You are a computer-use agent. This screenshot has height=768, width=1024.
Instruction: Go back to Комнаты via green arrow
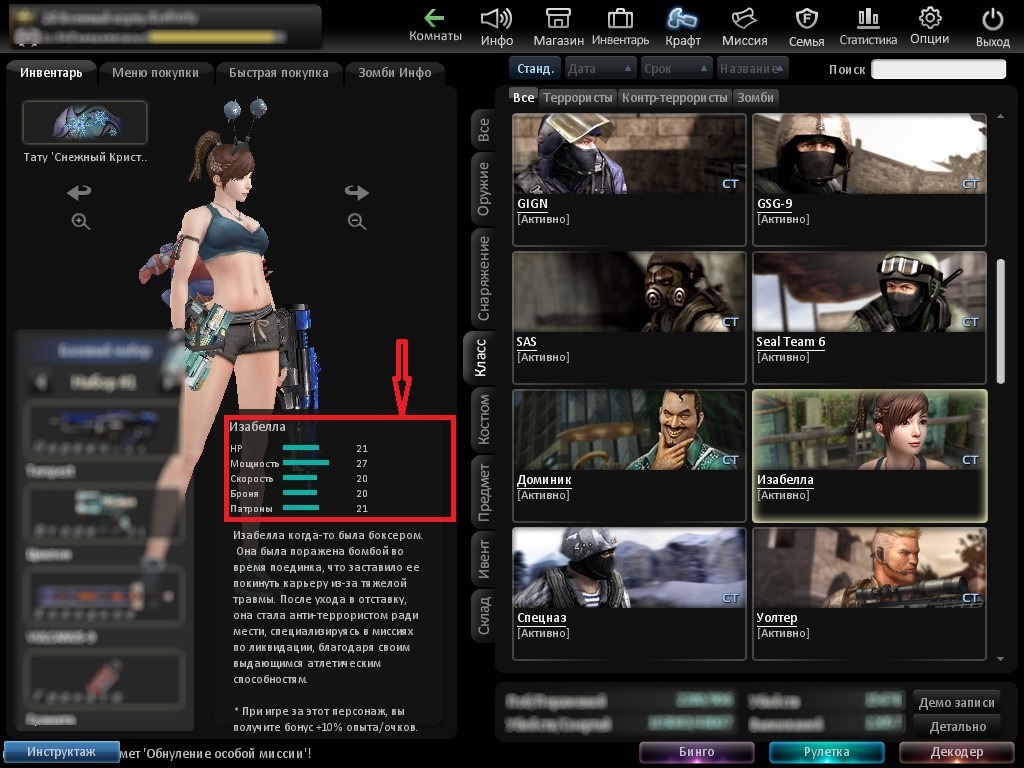pos(435,26)
